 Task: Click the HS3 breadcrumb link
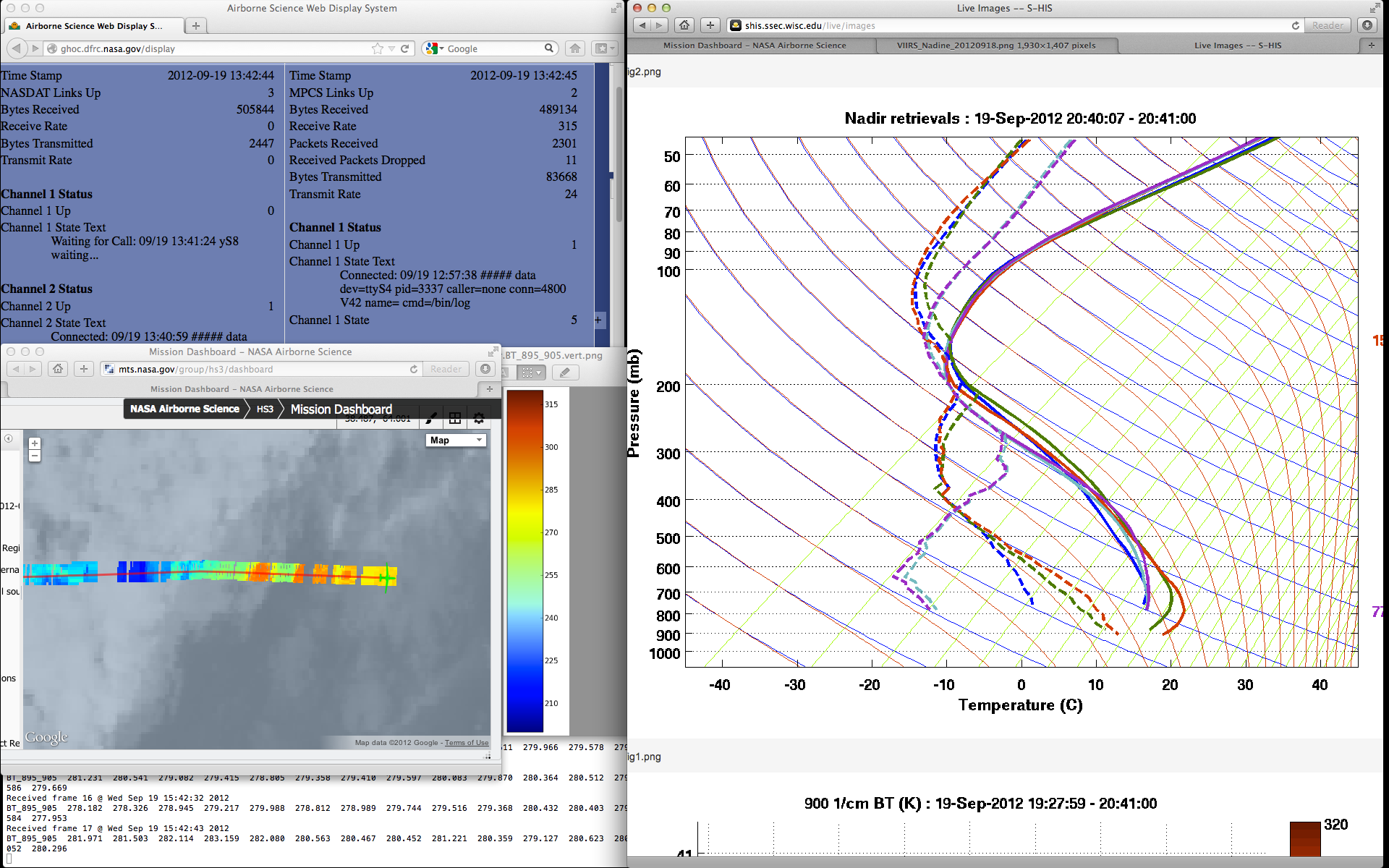coord(265,409)
